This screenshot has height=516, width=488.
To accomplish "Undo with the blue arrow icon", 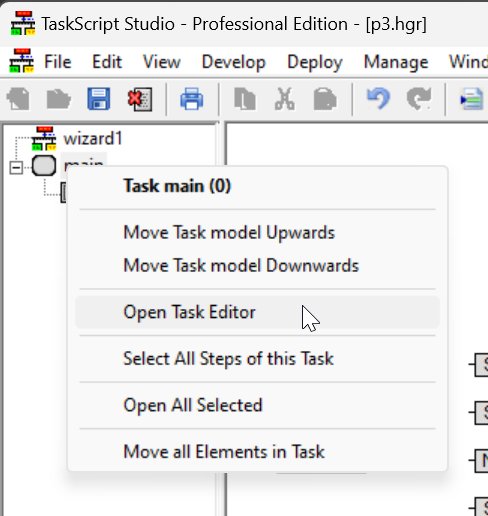I will (378, 99).
